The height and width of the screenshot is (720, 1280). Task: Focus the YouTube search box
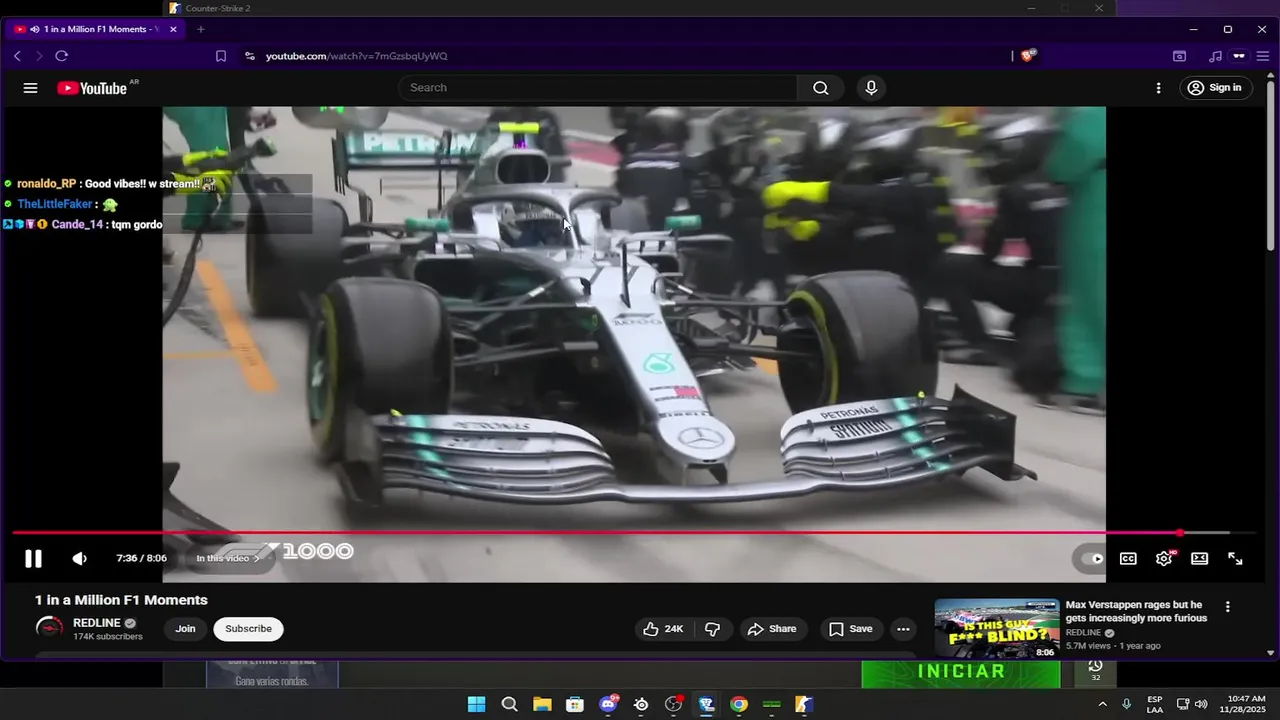pos(598,88)
